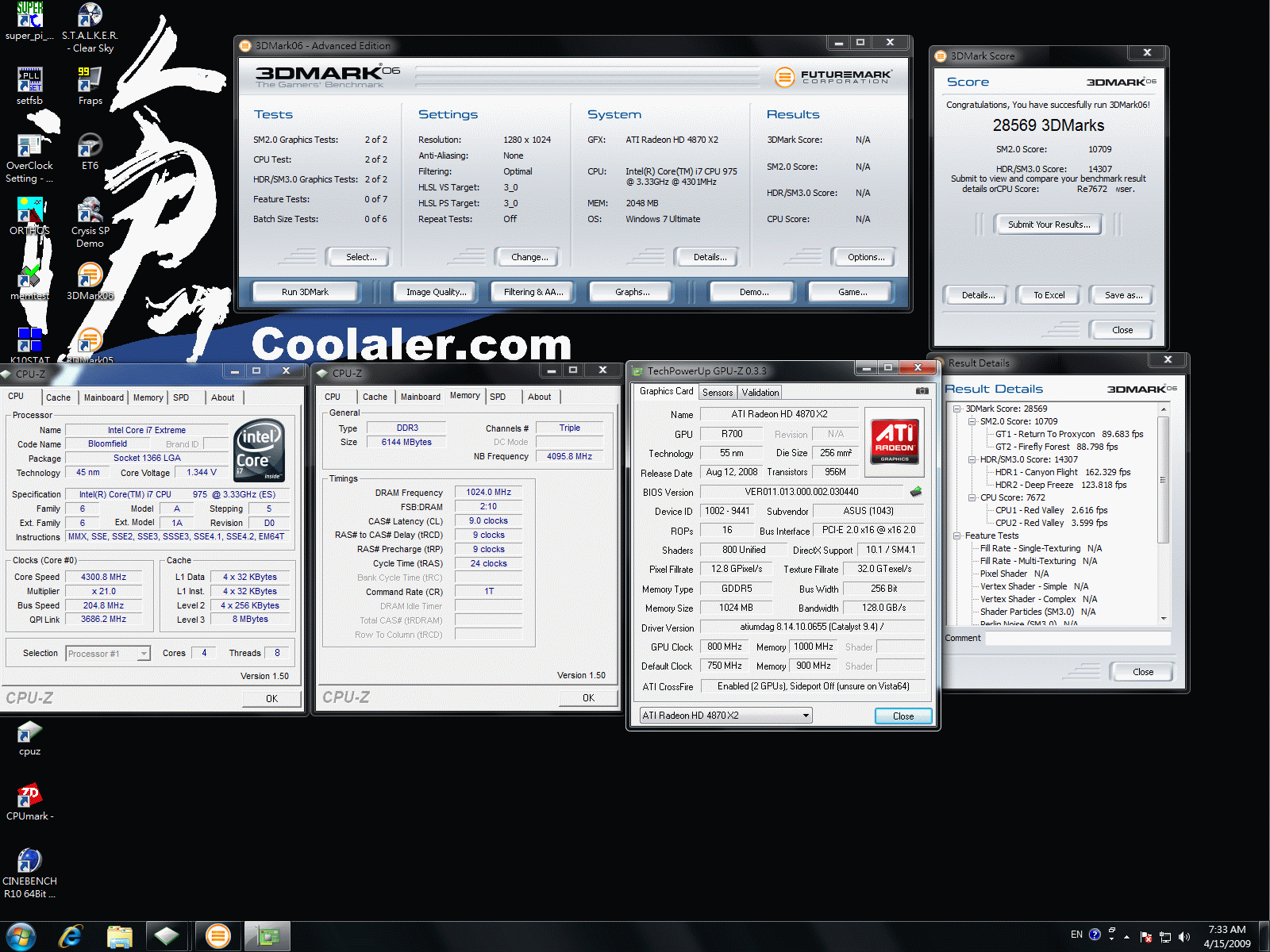Click the Comment input field
Screen dimensions: 1270x952
tap(1078, 638)
